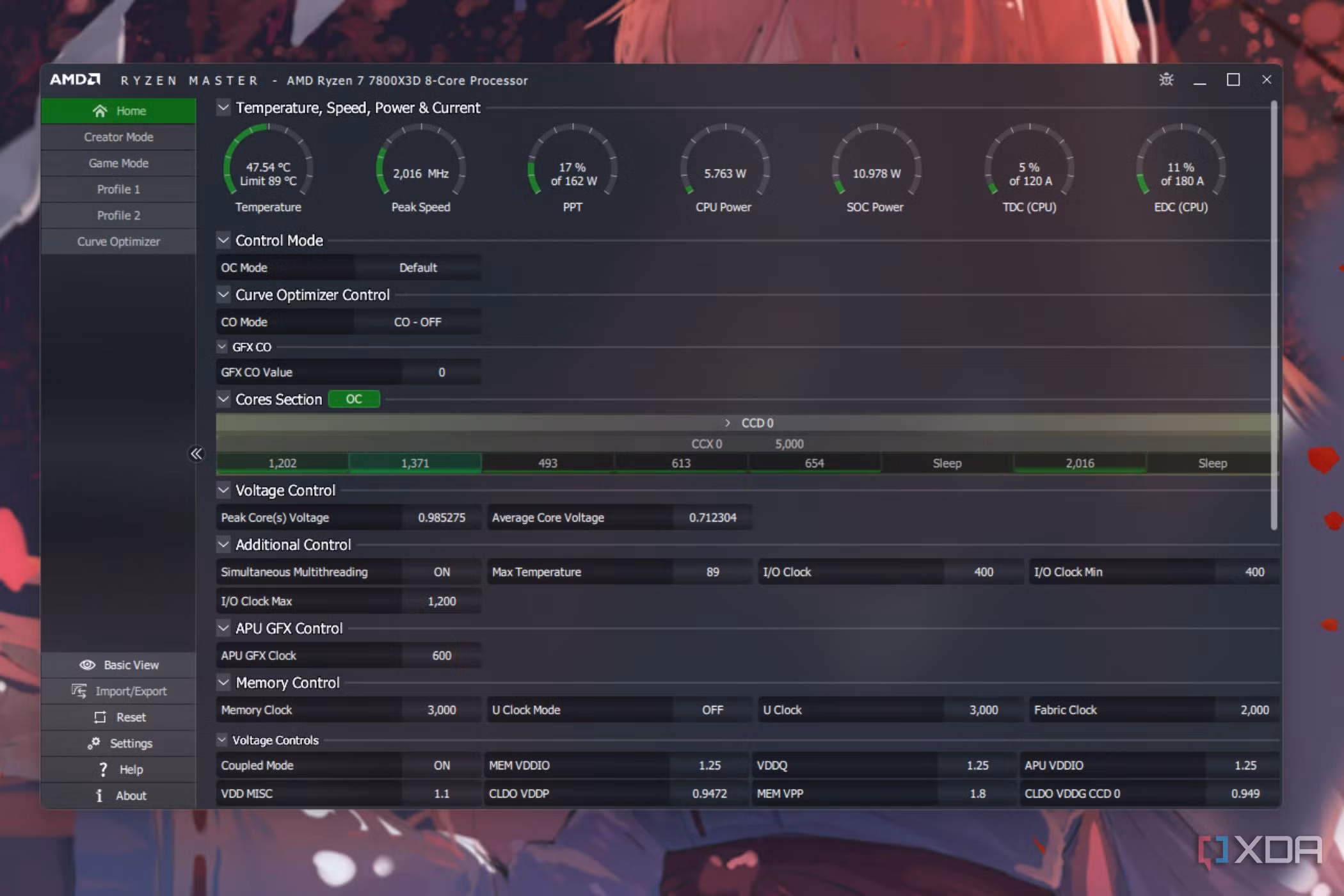Enable U Clock Mode
The width and height of the screenshot is (1344, 896).
click(x=712, y=710)
